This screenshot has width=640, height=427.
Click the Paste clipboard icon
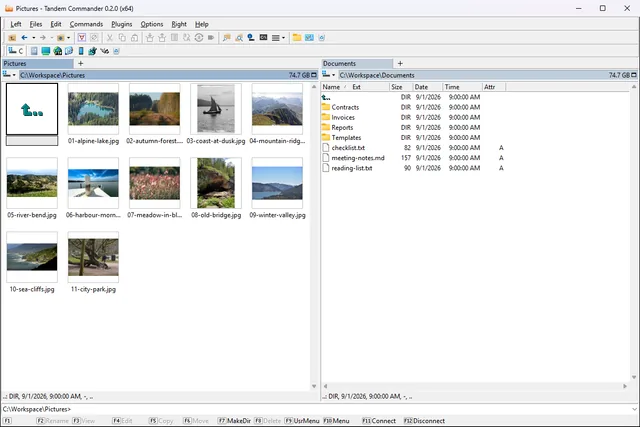coord(134,38)
